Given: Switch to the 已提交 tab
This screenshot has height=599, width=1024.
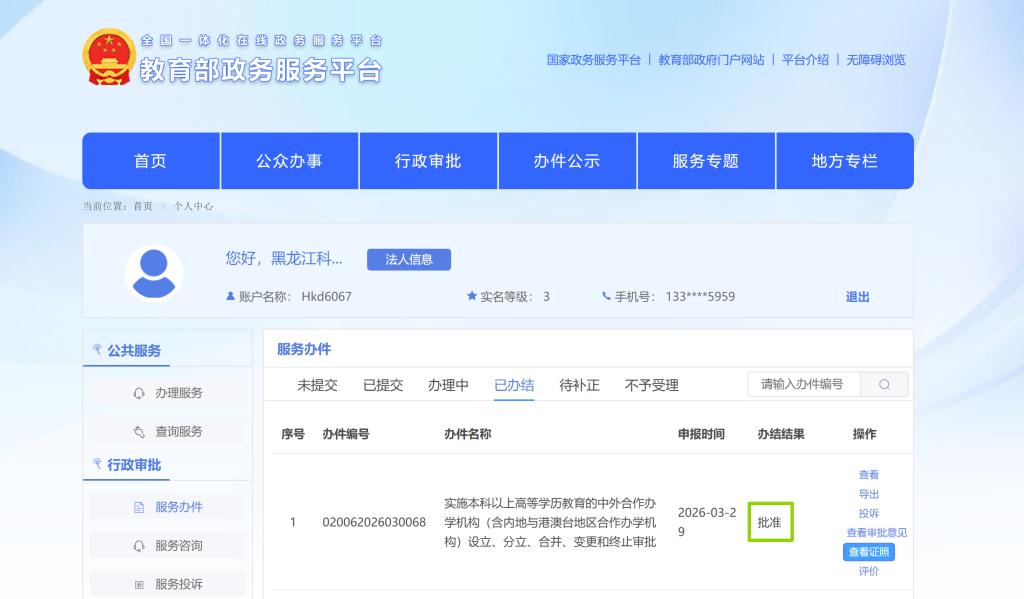Looking at the screenshot, I should tap(383, 385).
